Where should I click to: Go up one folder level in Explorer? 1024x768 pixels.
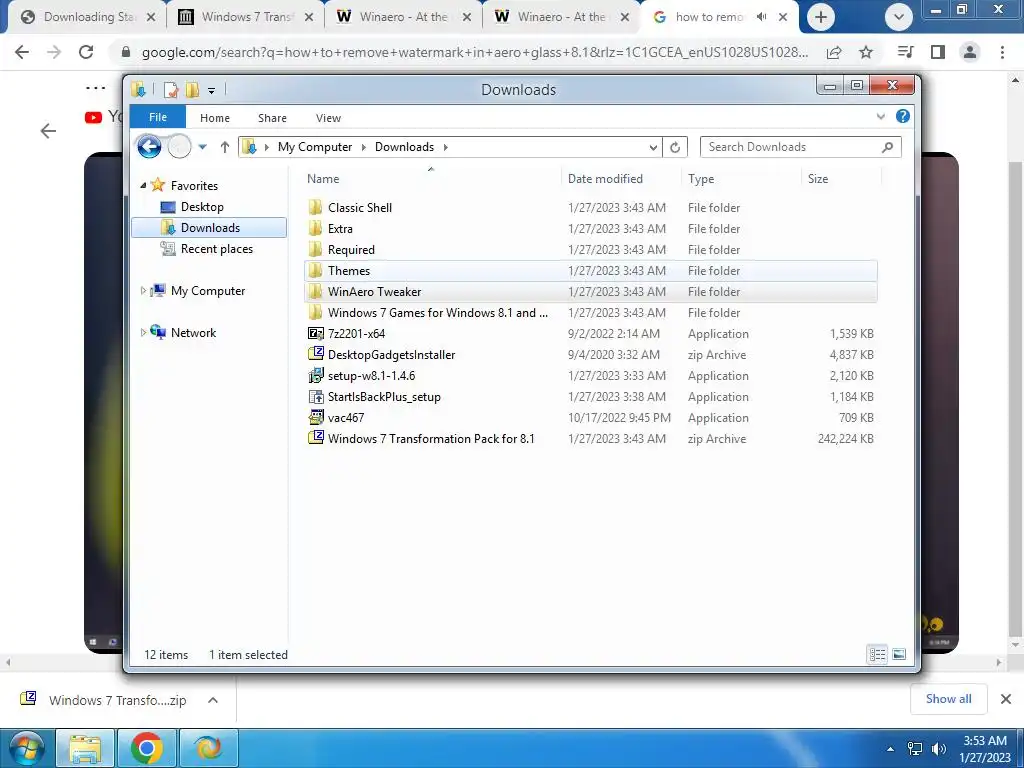(225, 147)
